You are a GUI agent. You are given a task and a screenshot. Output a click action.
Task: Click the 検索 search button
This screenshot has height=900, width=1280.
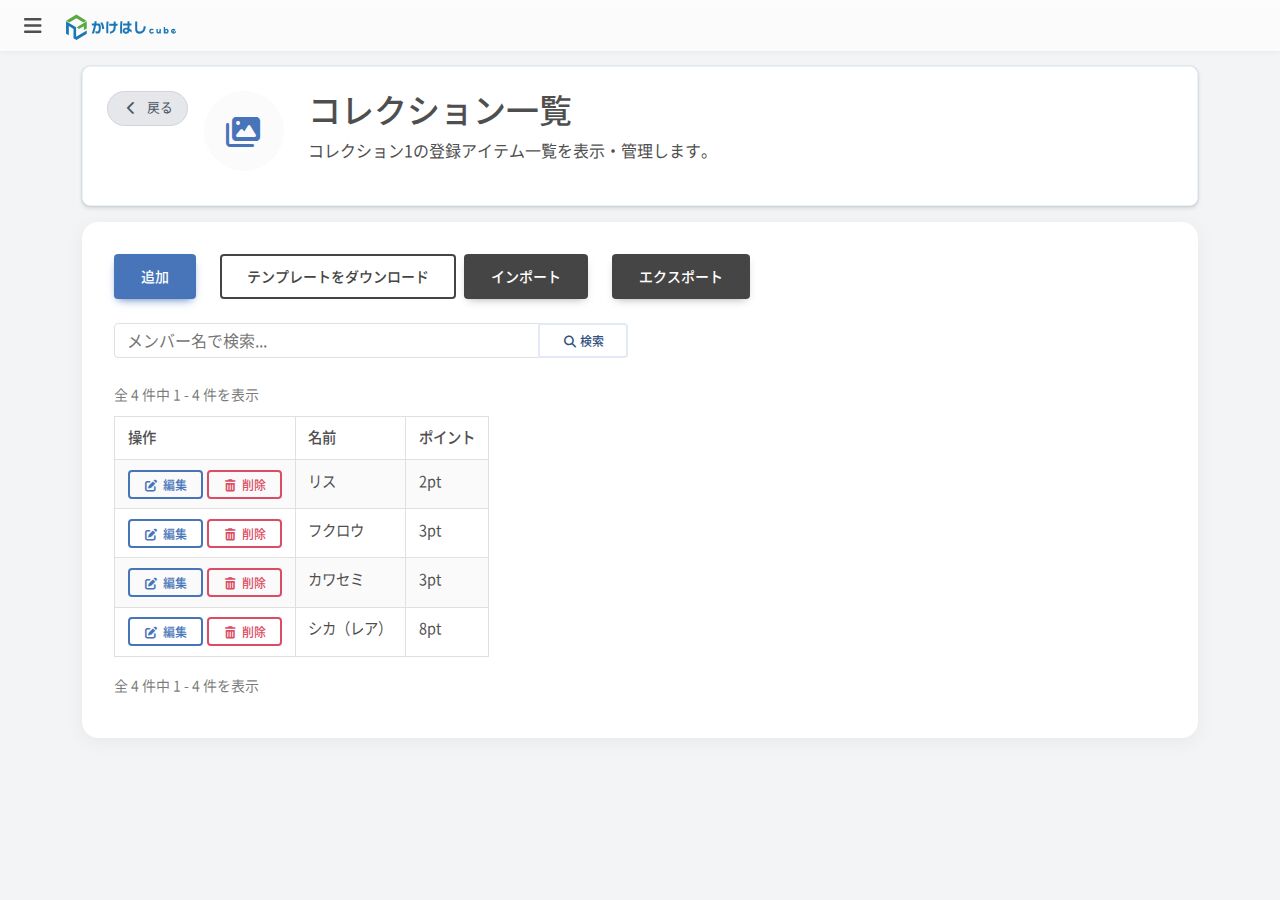click(583, 341)
